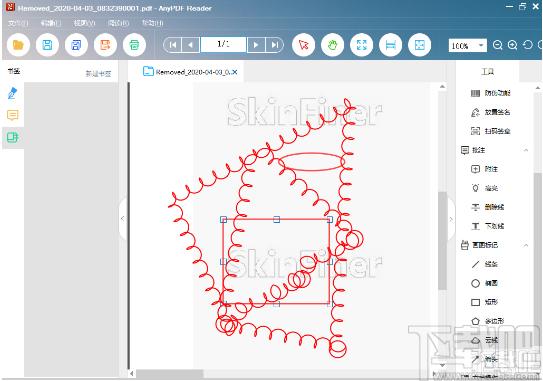The width and height of the screenshot is (543, 381).
Task: Open a file with the folder icon
Action: pyautogui.click(x=18, y=45)
